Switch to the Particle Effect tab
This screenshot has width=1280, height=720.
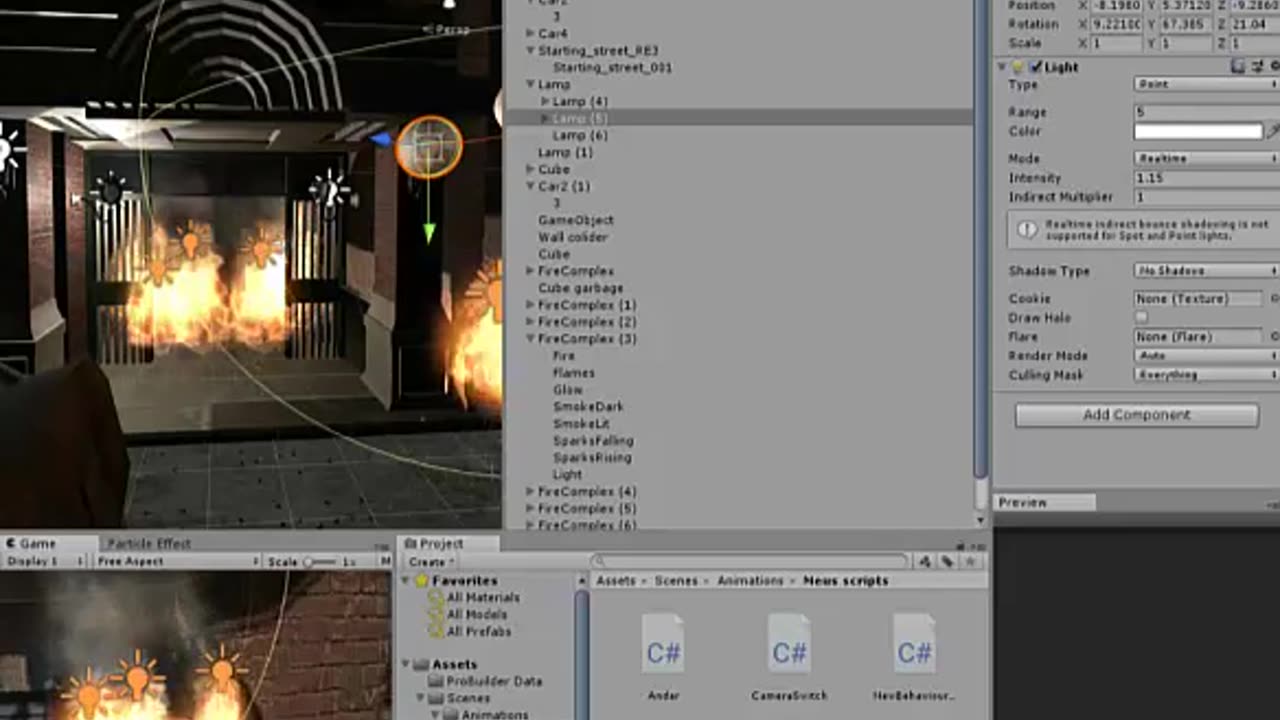[149, 543]
